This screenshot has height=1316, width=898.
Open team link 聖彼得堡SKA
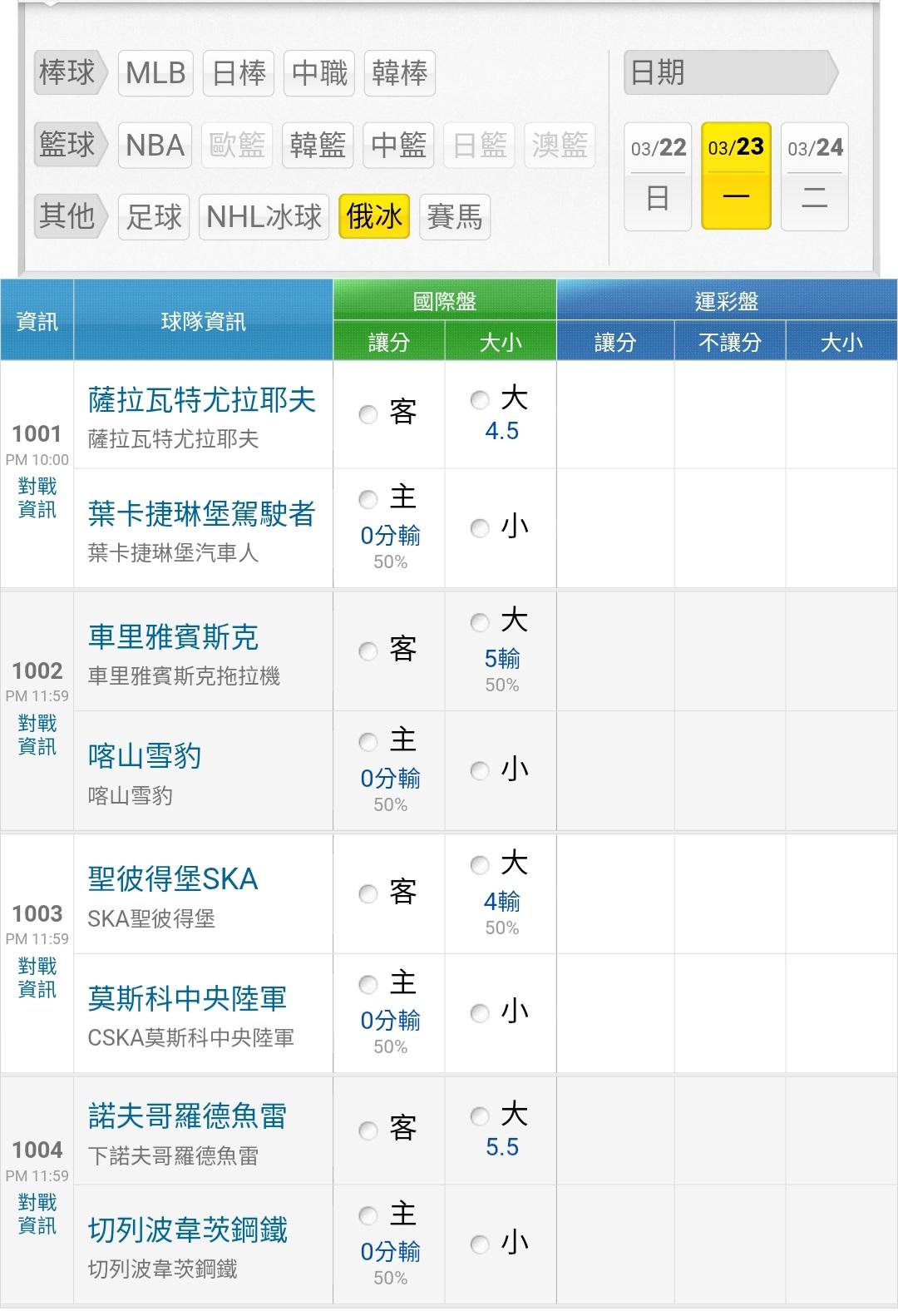(x=173, y=879)
